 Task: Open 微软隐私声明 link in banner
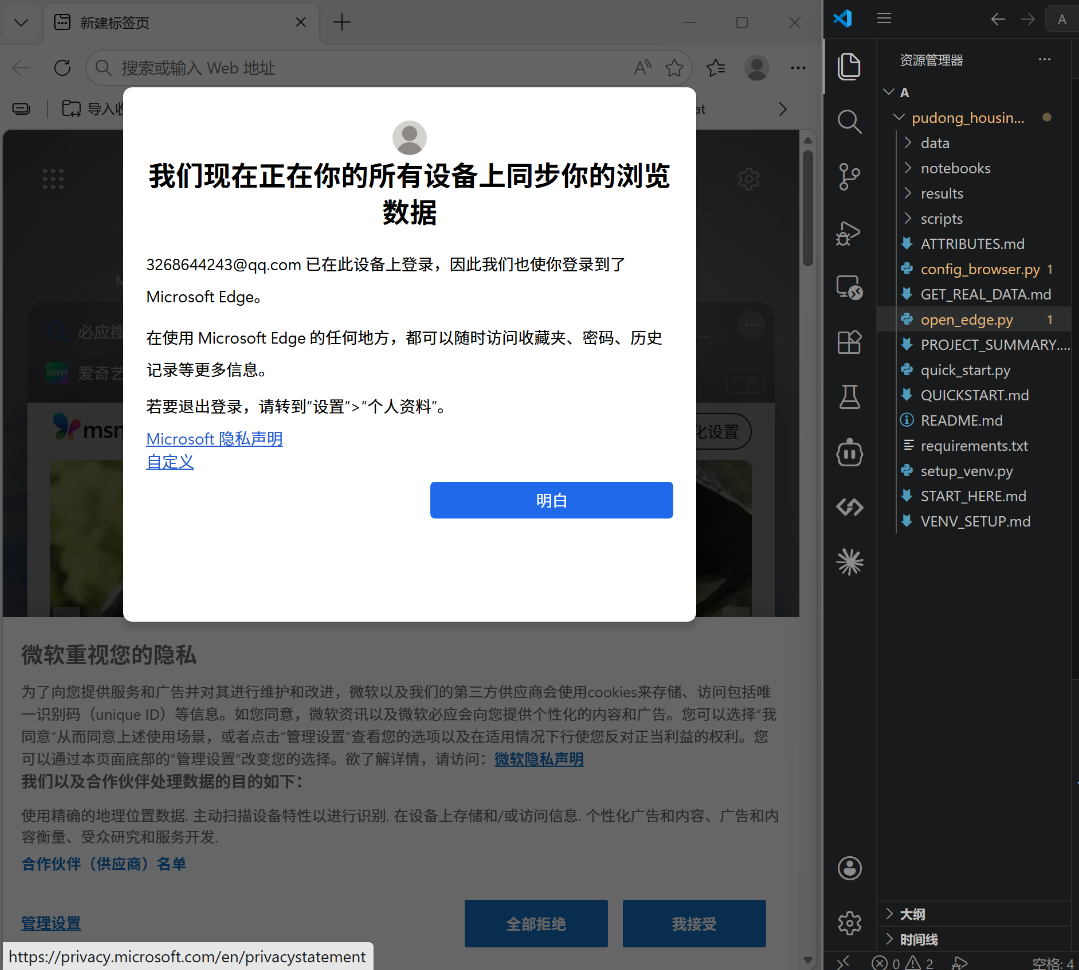tap(539, 759)
